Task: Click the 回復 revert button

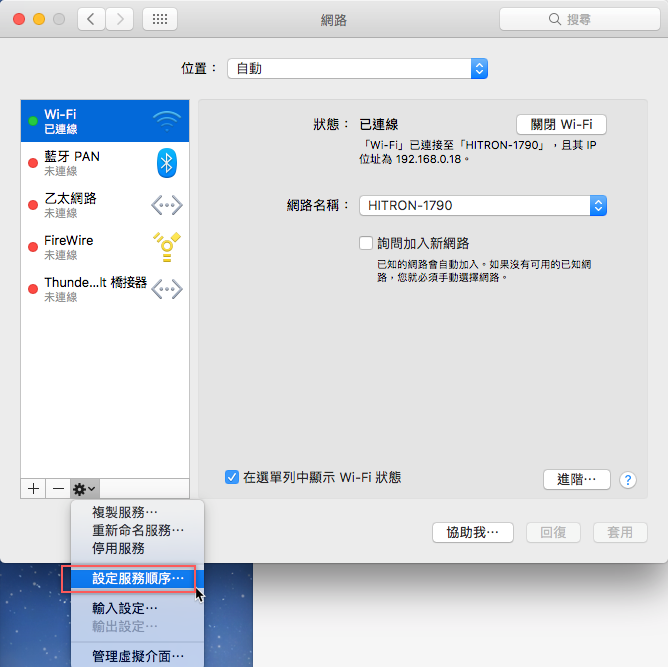Action: click(x=553, y=532)
